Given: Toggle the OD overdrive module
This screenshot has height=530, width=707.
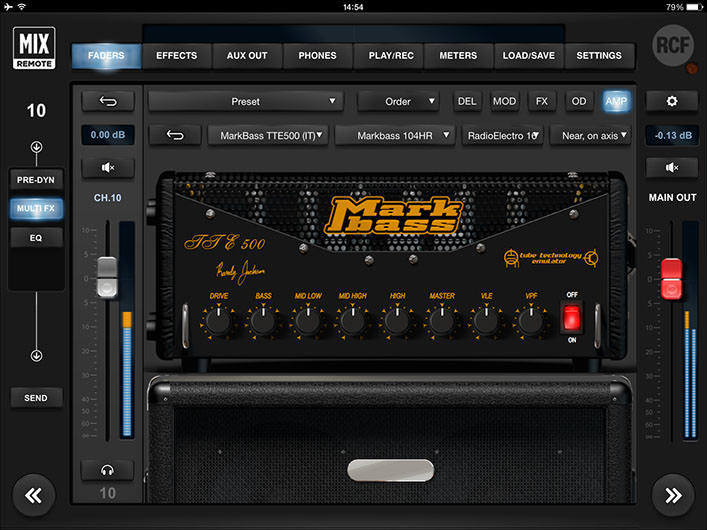Looking at the screenshot, I should click(579, 101).
